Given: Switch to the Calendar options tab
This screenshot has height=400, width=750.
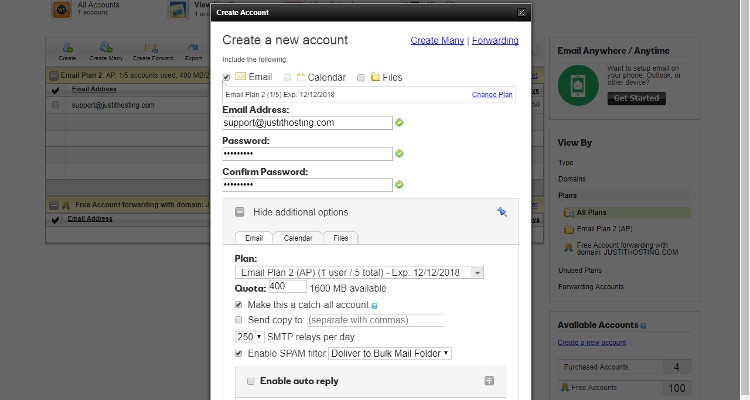Looking at the screenshot, I should pos(298,238).
